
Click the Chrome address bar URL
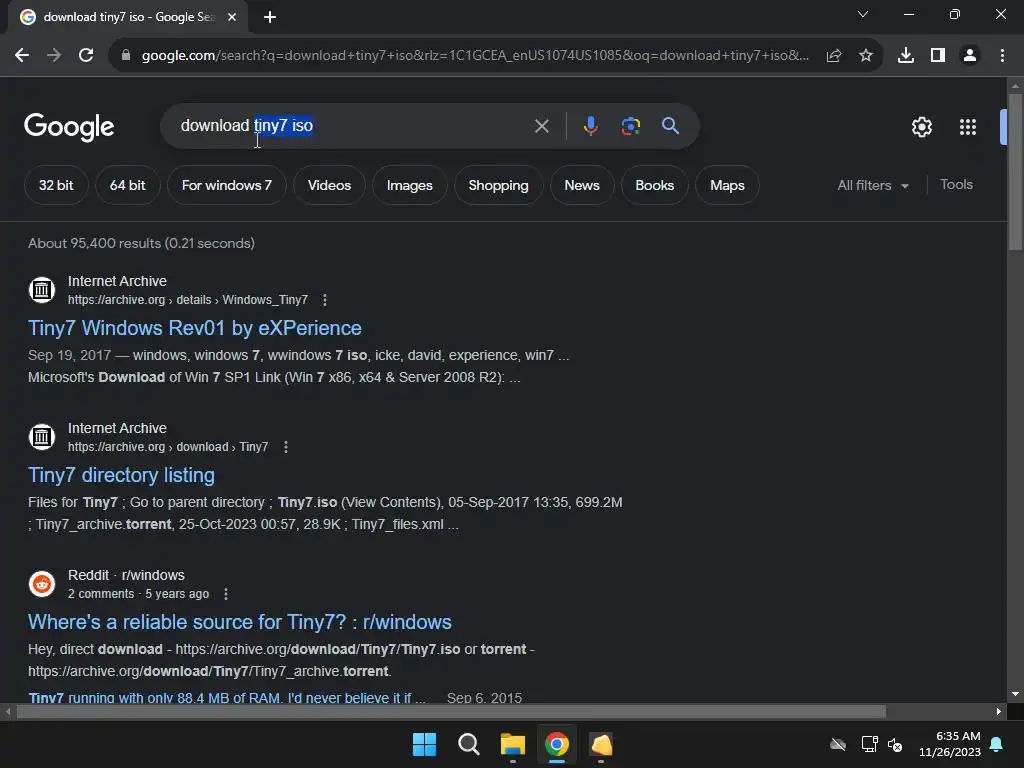tap(475, 56)
